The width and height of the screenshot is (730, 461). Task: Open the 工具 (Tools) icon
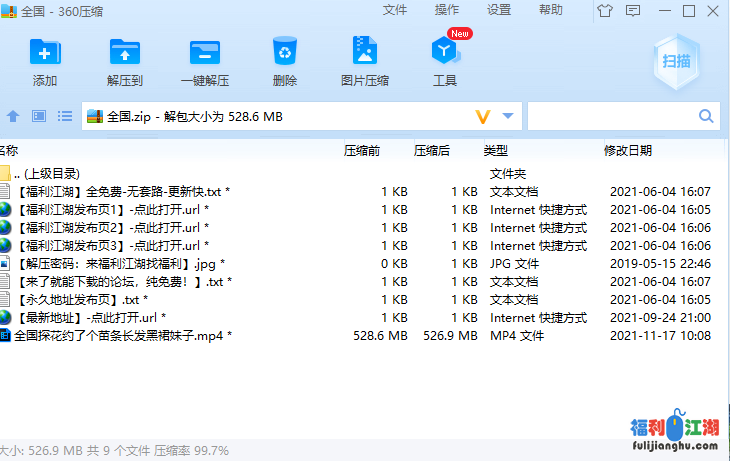tap(445, 52)
